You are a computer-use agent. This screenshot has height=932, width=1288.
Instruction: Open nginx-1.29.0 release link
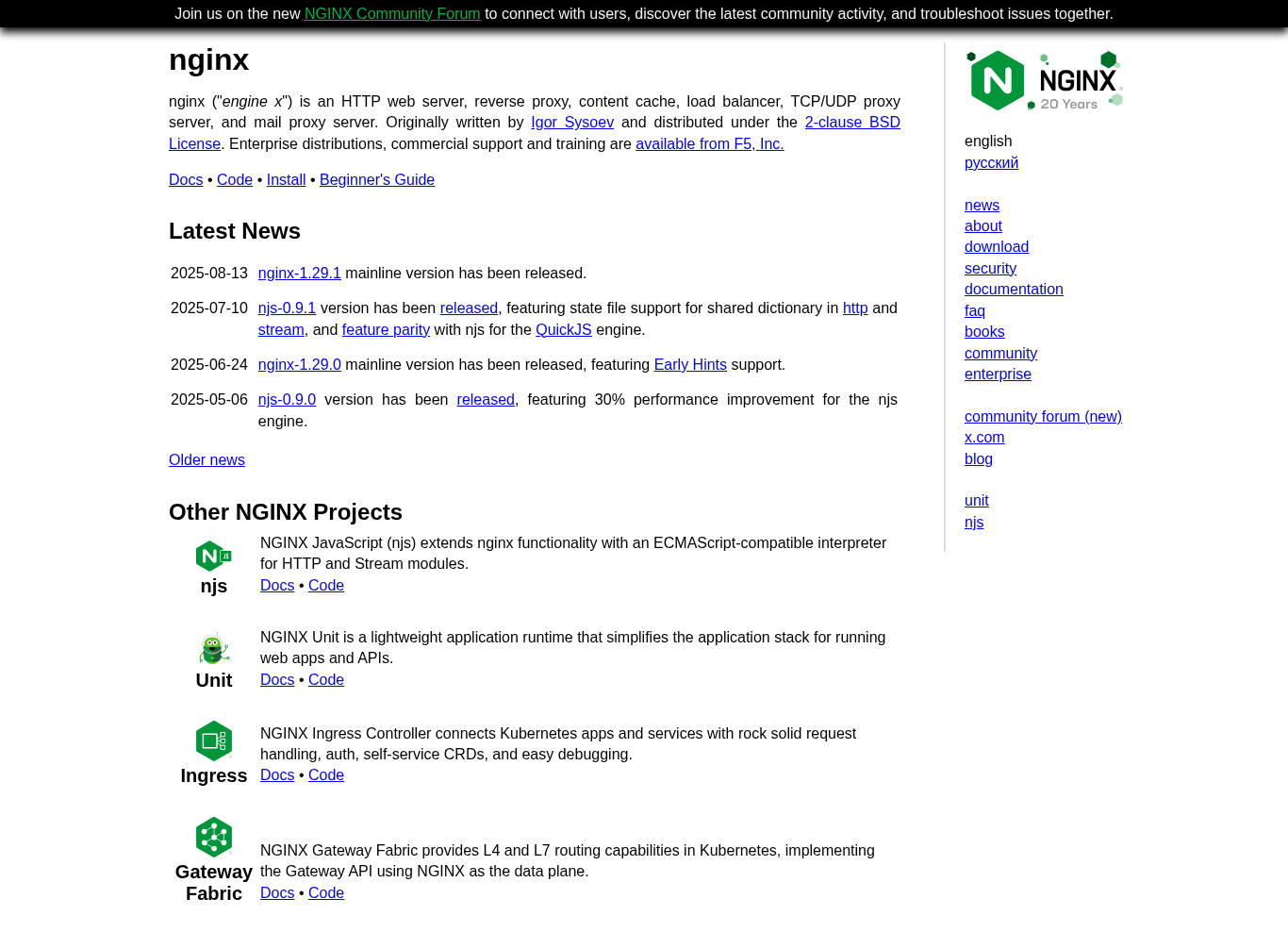pos(300,365)
